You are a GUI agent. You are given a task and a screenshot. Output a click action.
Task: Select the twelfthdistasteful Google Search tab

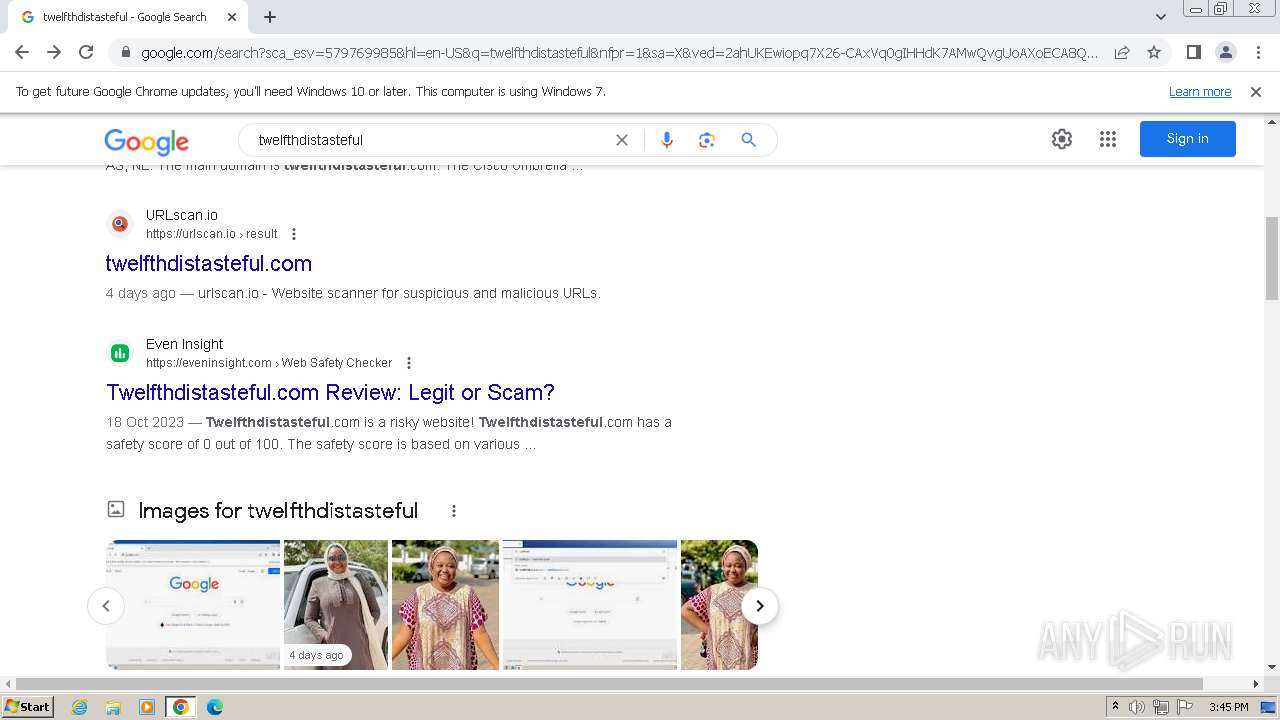click(x=127, y=17)
